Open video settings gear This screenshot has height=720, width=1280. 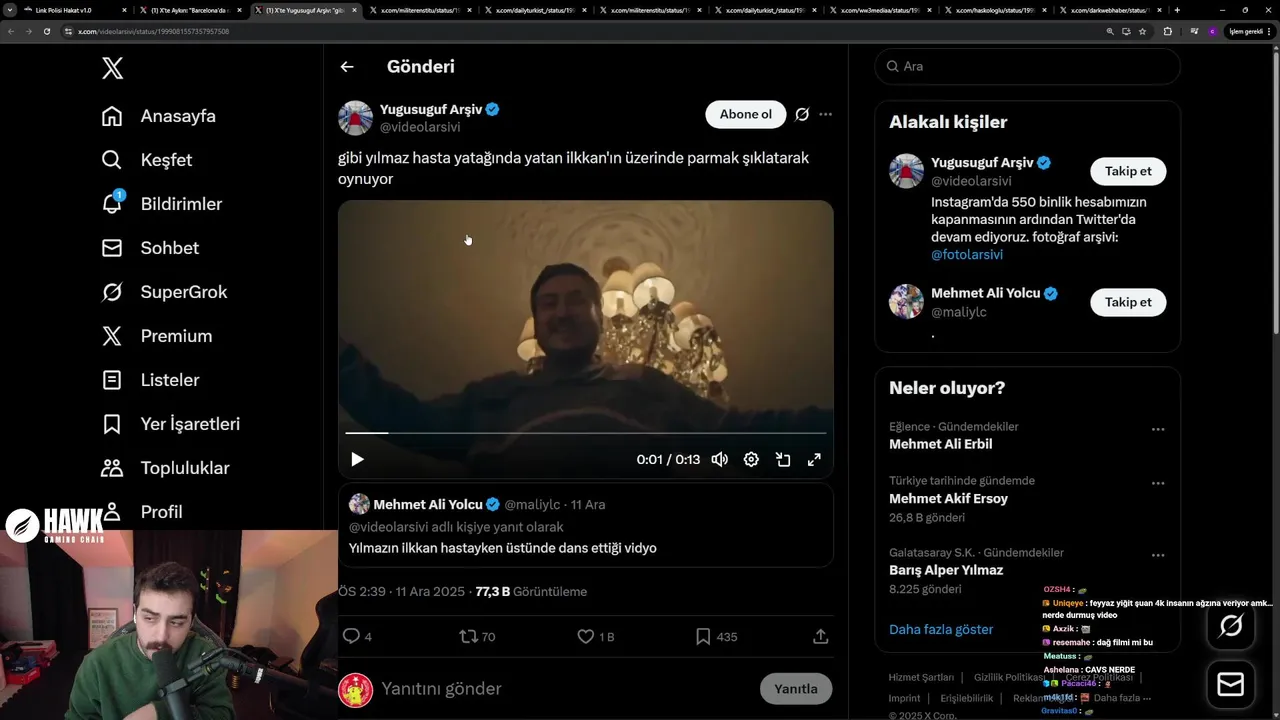(x=751, y=459)
